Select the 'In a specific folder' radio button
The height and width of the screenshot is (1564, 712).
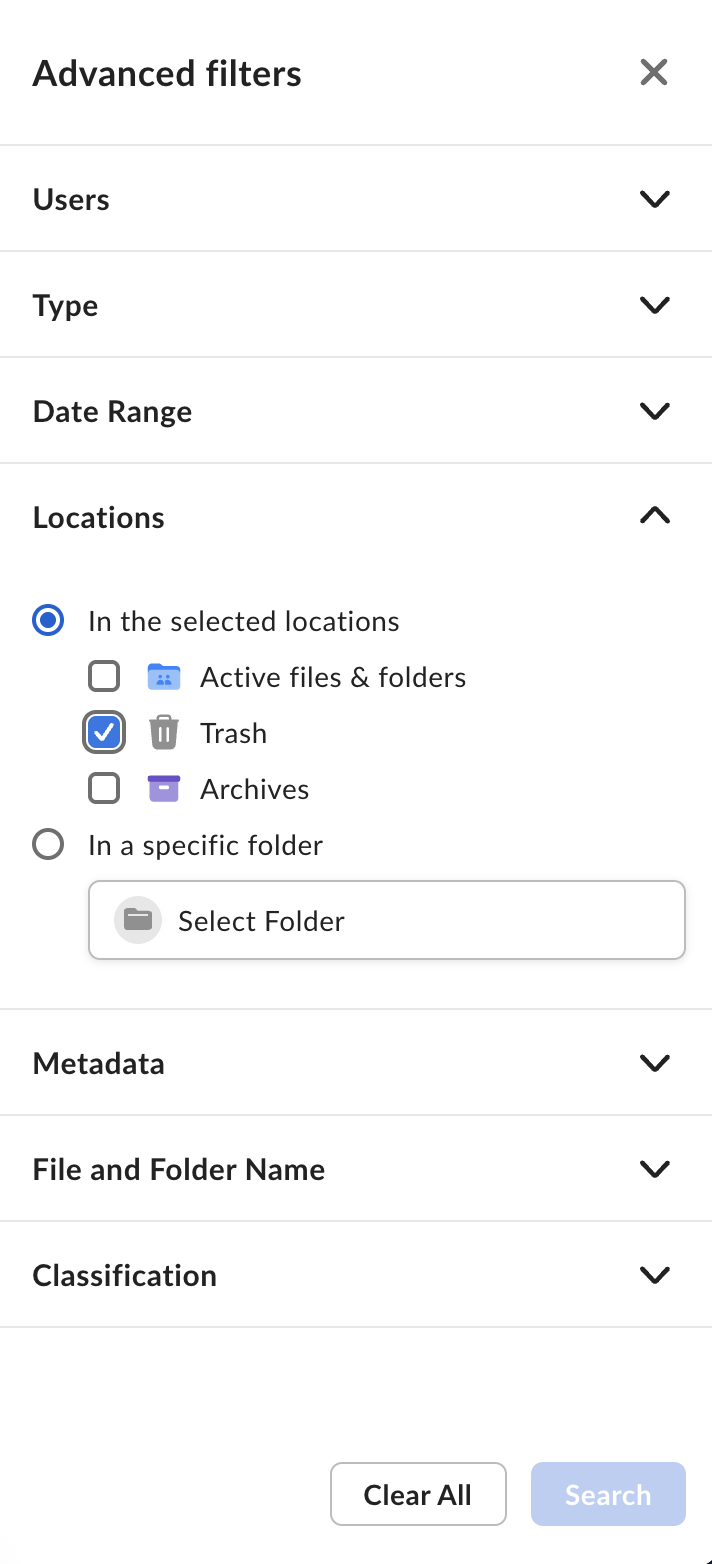tap(48, 845)
